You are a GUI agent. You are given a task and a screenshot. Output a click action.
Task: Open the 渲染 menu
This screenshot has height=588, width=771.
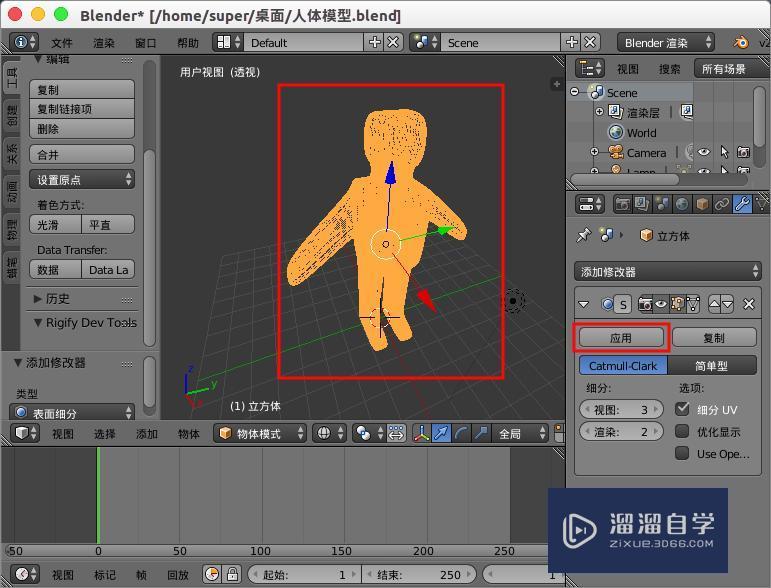(104, 43)
